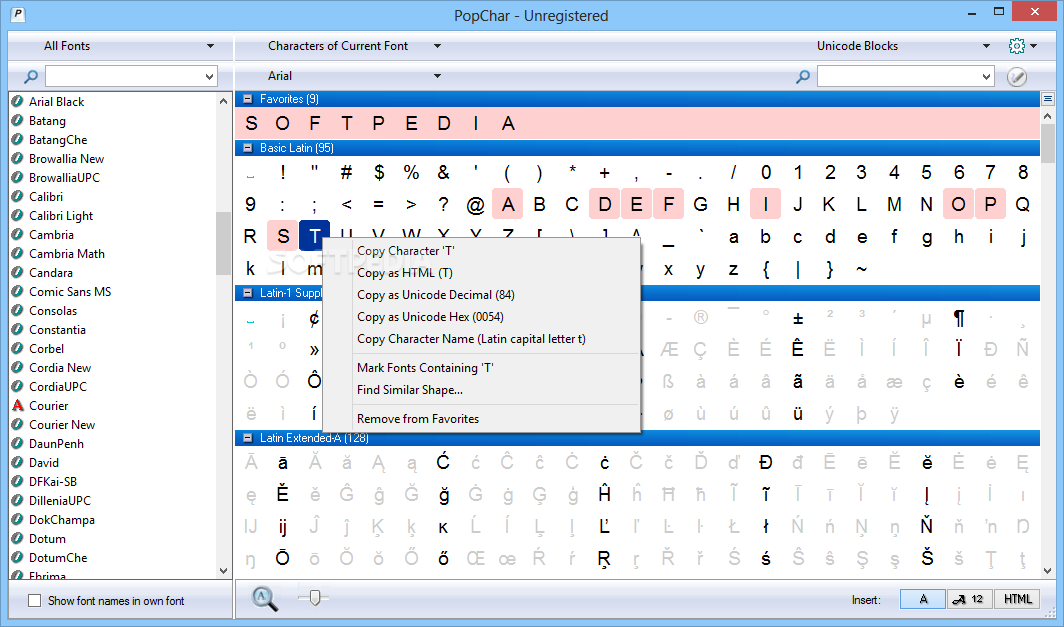Select the pilcrow ¶ character
The image size is (1064, 627).
pyautogui.click(x=959, y=318)
